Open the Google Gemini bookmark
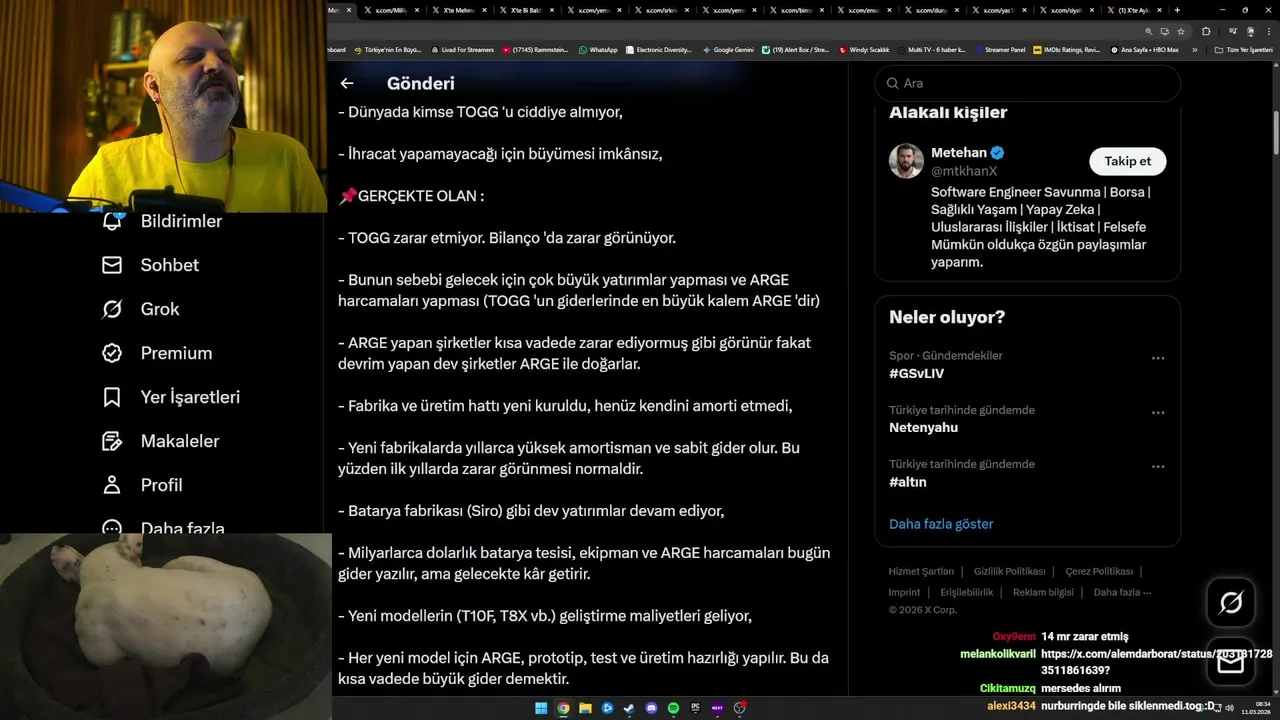The height and width of the screenshot is (720, 1280). (x=728, y=49)
